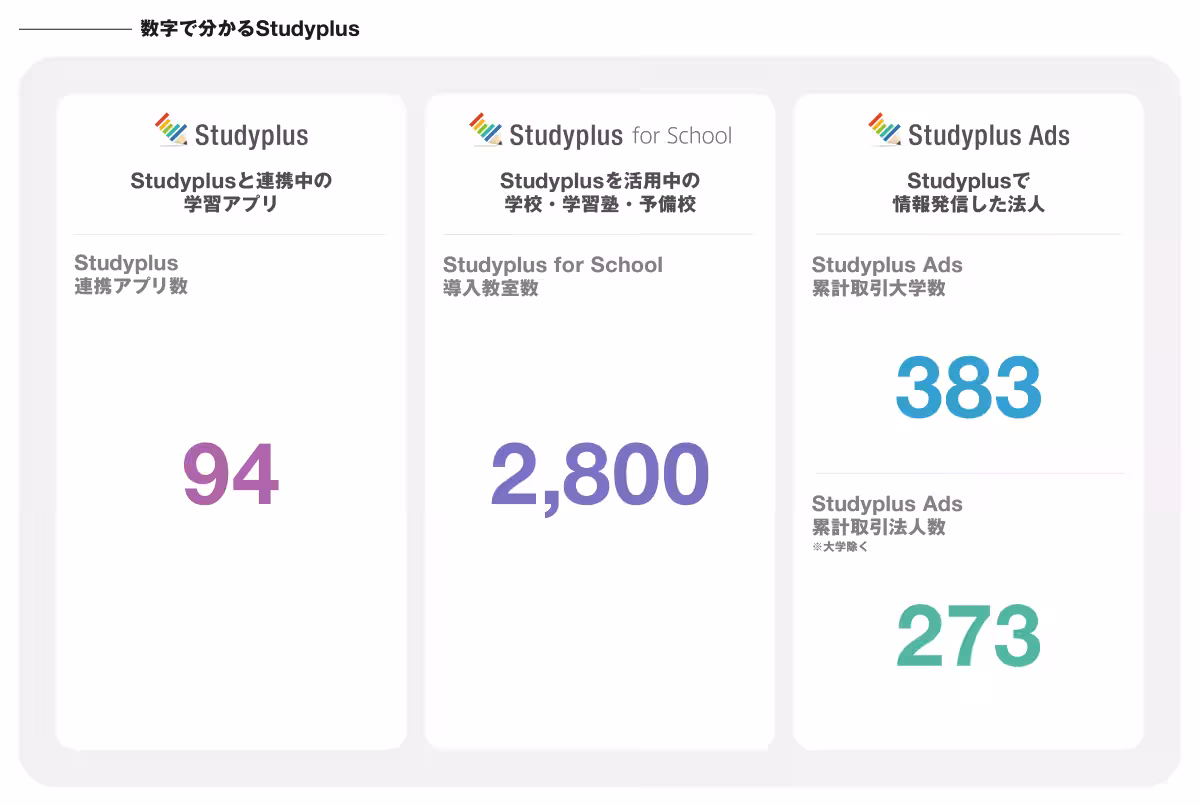The height and width of the screenshot is (806, 1200).
Task: Click the 'Studyplusと連携中の学習アプリ' heading
Action: coord(231,193)
